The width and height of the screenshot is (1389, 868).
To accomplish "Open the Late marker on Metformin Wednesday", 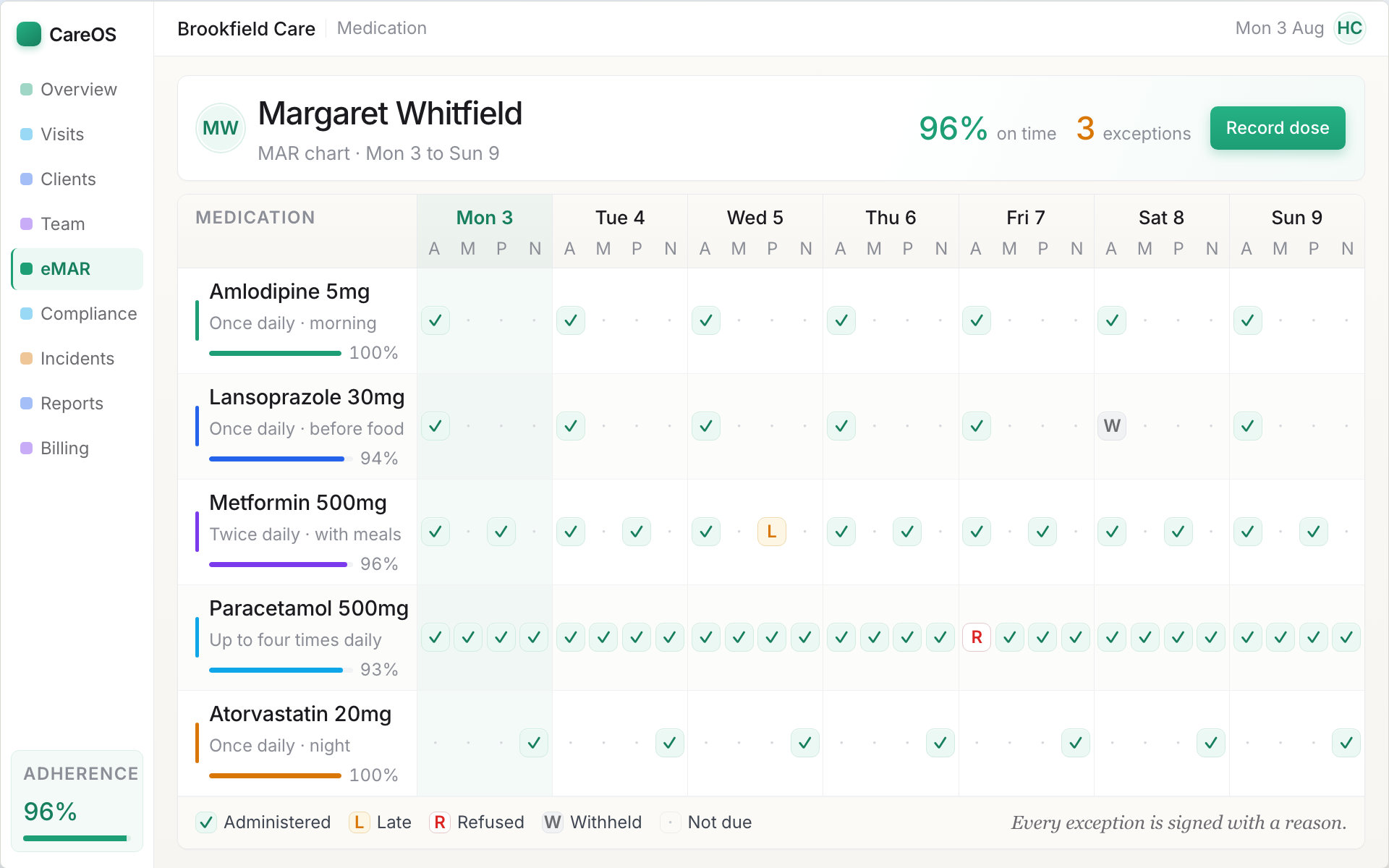I will [772, 532].
